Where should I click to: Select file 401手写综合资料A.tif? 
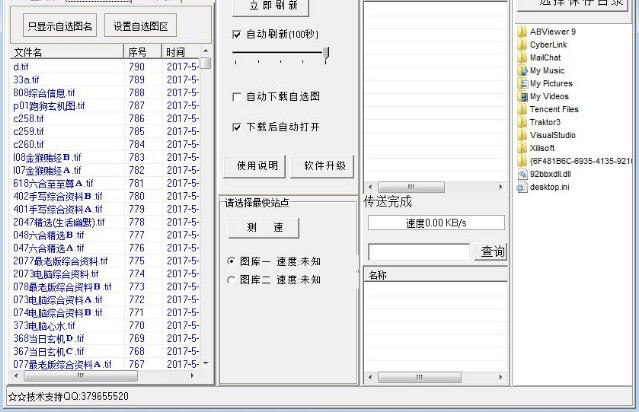[x=58, y=209]
